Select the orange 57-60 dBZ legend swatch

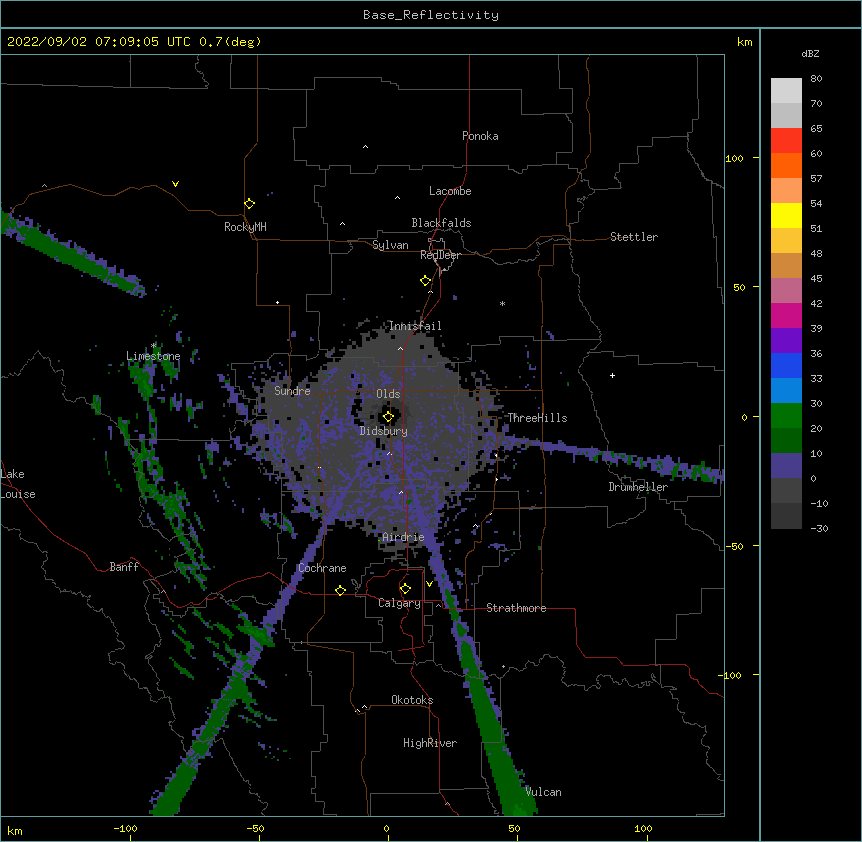[786, 165]
